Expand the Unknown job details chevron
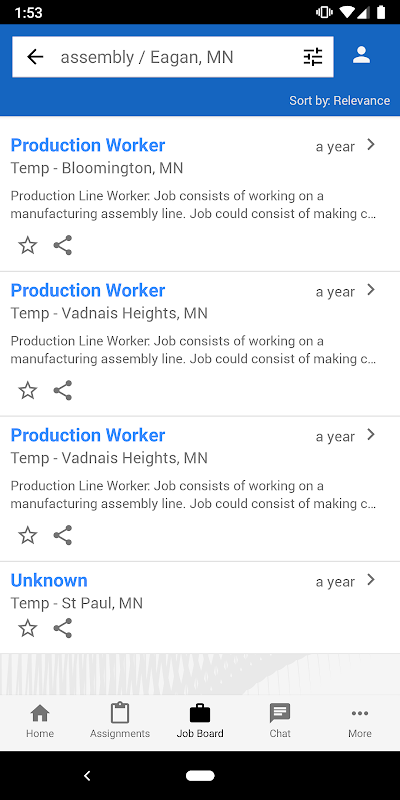The image size is (400, 800). click(371, 580)
